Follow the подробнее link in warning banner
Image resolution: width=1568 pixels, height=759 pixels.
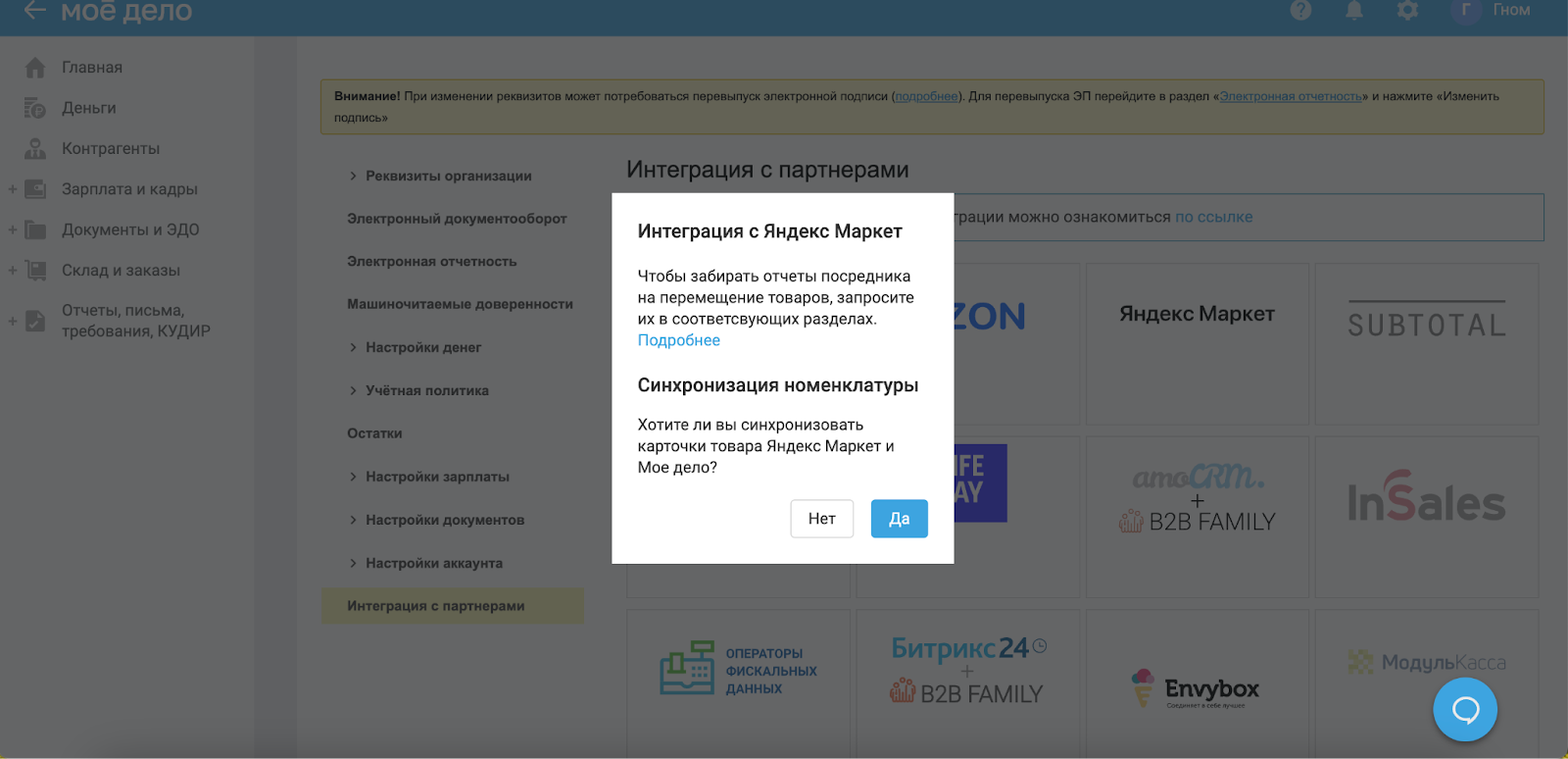click(926, 96)
